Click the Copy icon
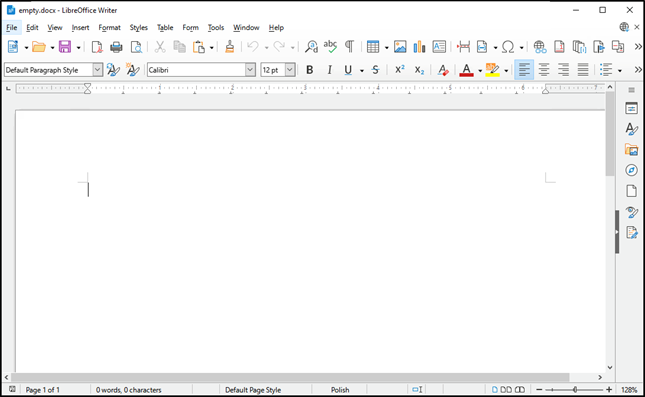 click(179, 47)
